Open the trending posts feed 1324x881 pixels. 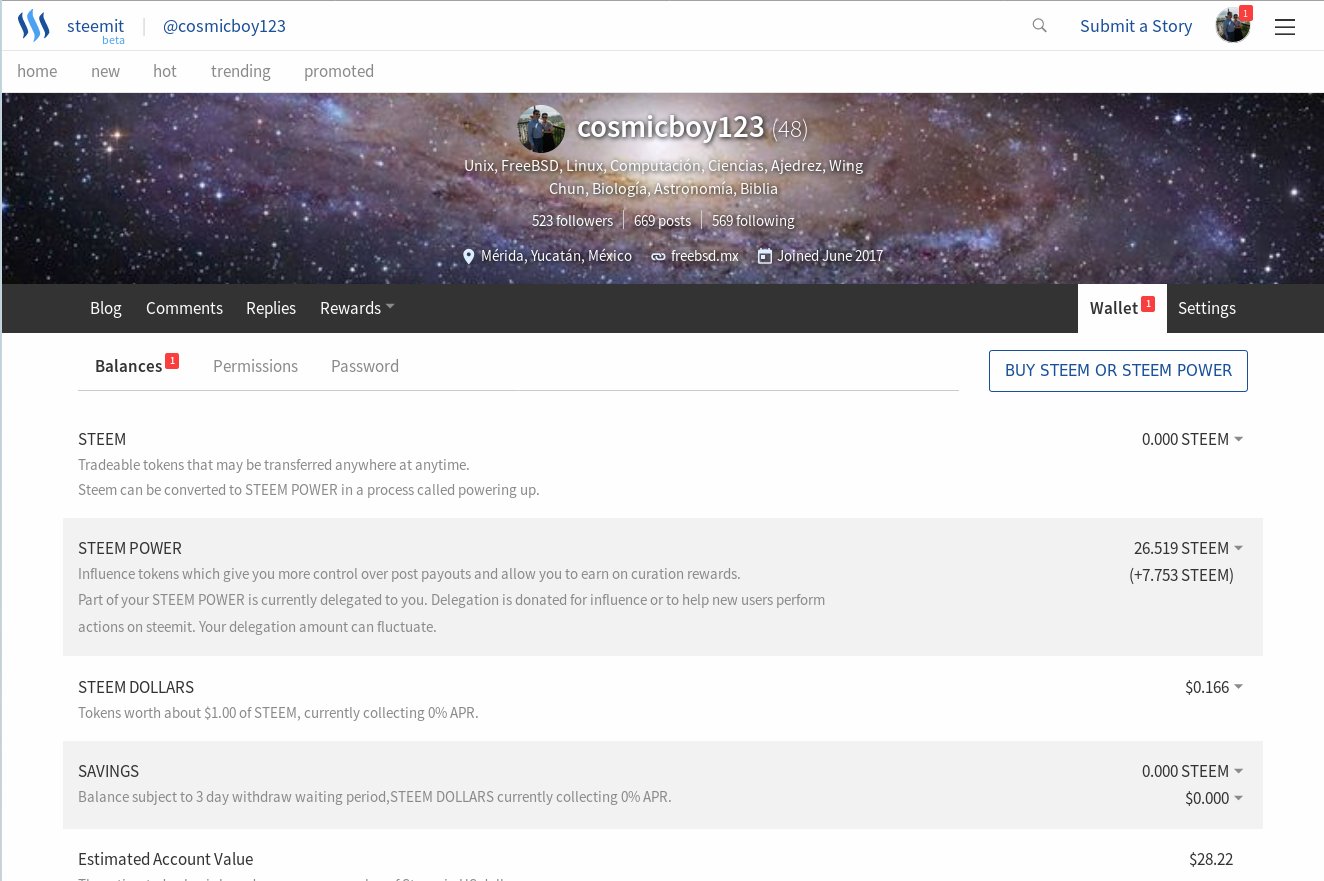pyautogui.click(x=240, y=71)
